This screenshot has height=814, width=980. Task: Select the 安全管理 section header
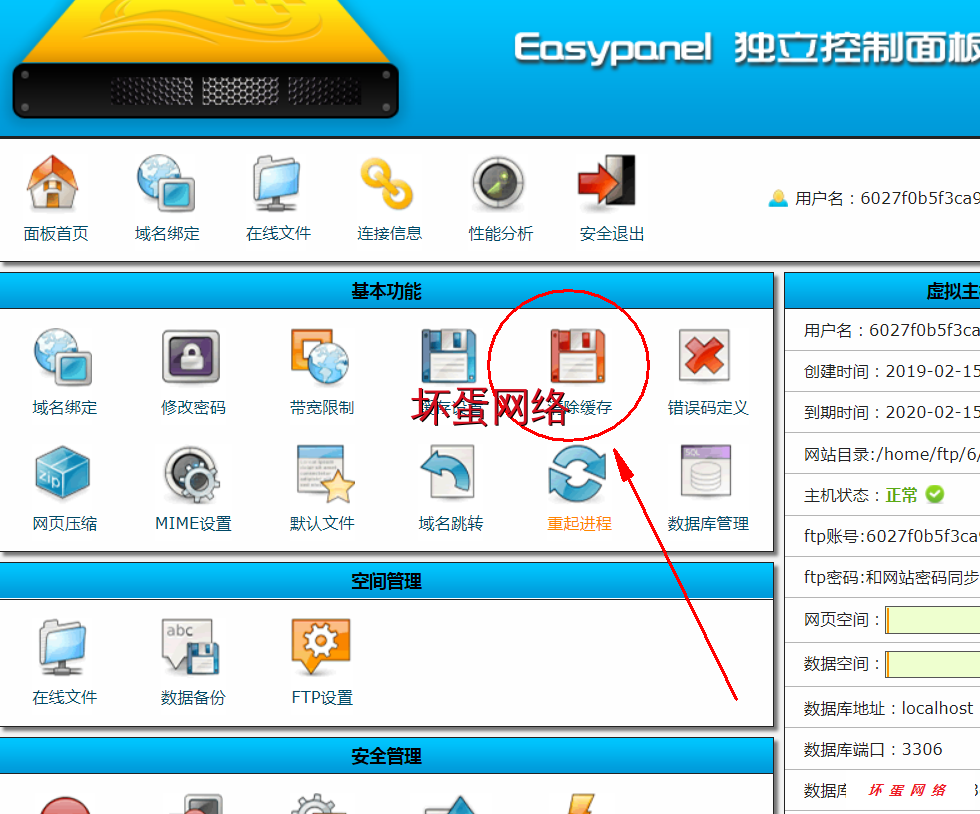386,756
